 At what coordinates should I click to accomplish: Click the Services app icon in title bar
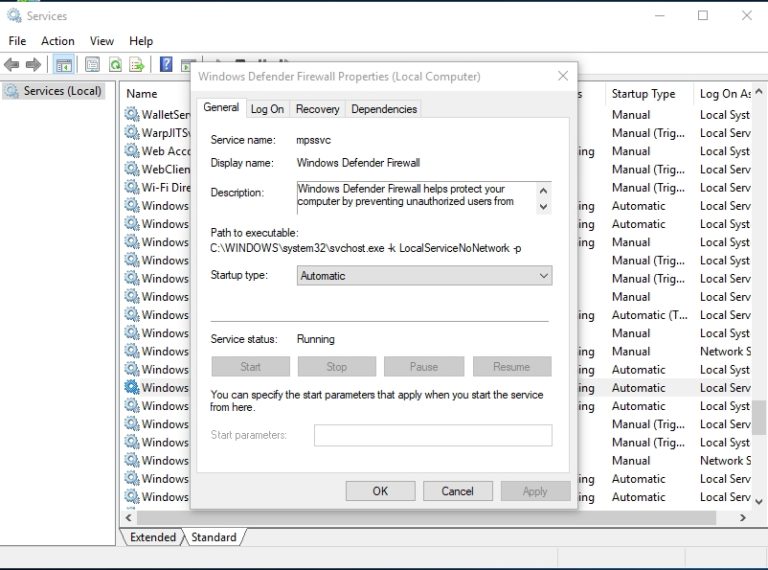tap(14, 16)
